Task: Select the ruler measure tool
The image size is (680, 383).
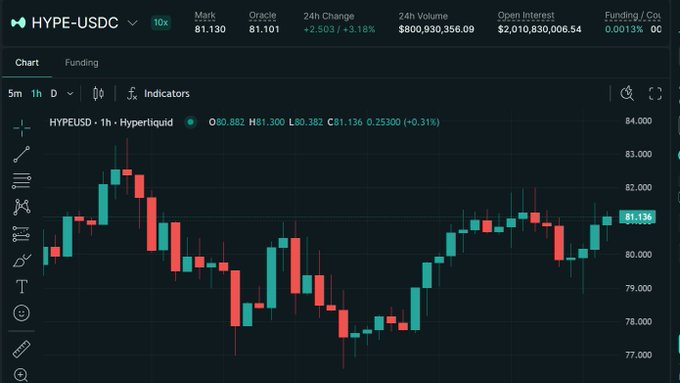Action: pyautogui.click(x=22, y=349)
